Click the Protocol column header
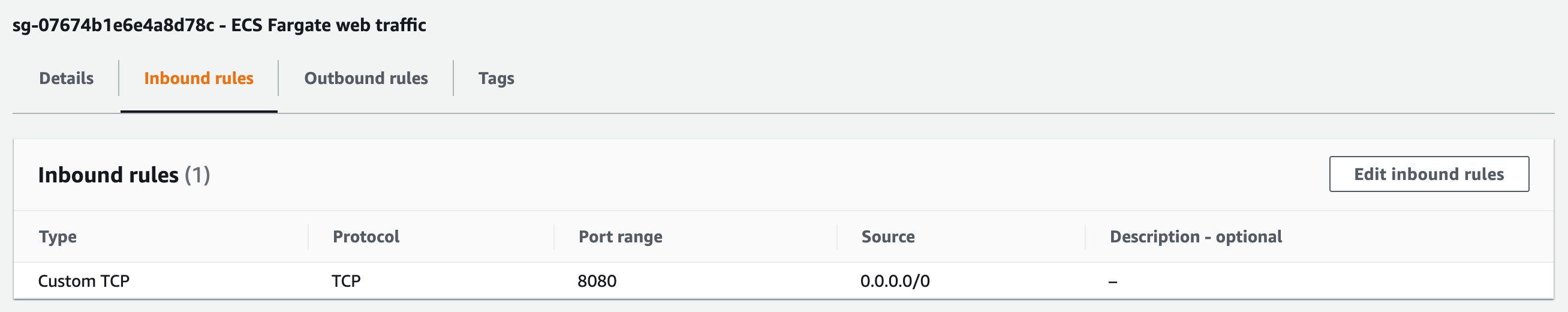 pos(366,236)
